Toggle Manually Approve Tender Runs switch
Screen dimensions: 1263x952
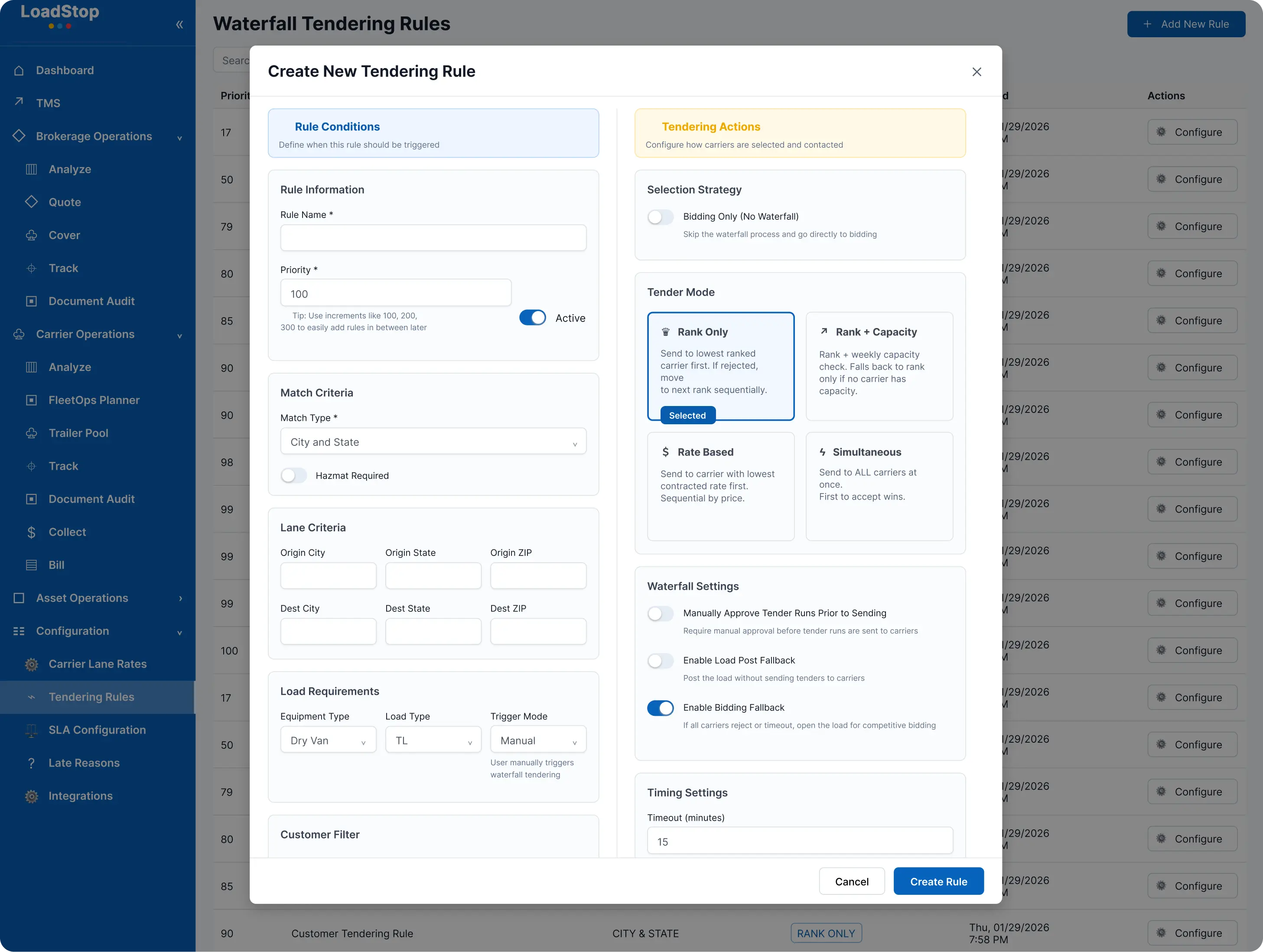click(661, 614)
